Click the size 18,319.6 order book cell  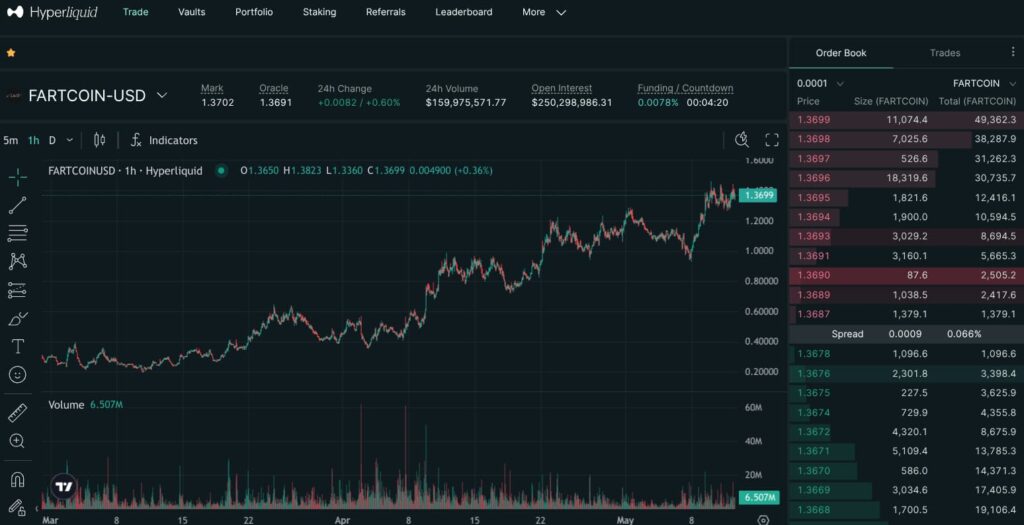906,178
